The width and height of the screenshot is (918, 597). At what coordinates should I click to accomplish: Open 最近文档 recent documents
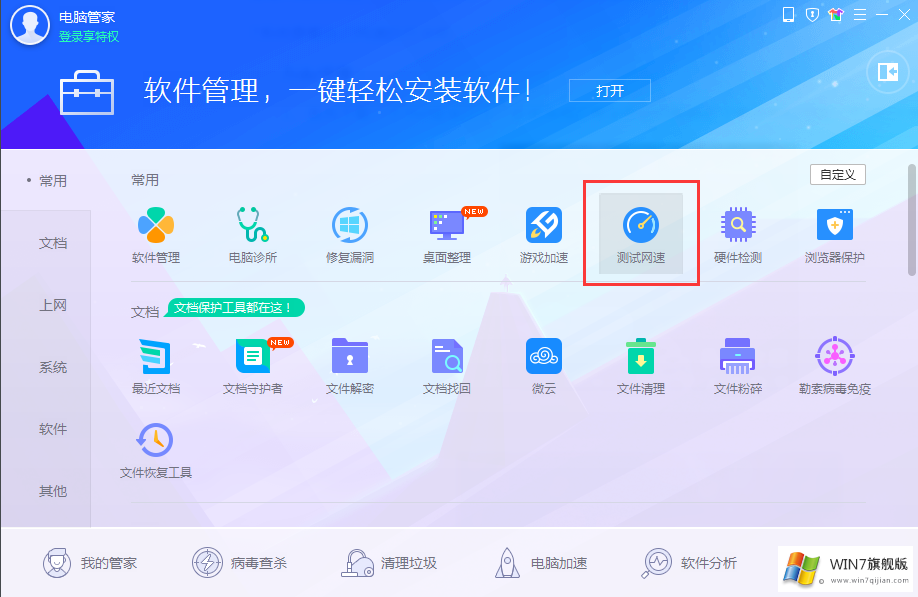point(156,356)
